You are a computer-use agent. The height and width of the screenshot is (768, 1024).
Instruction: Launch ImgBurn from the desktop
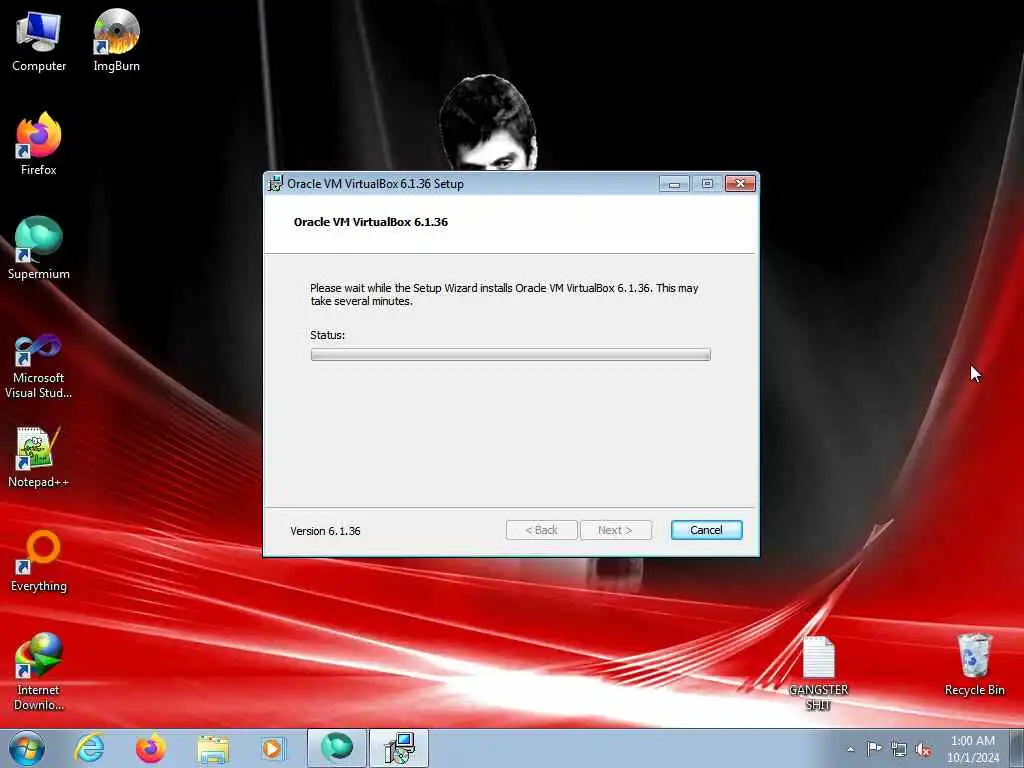coord(116,40)
